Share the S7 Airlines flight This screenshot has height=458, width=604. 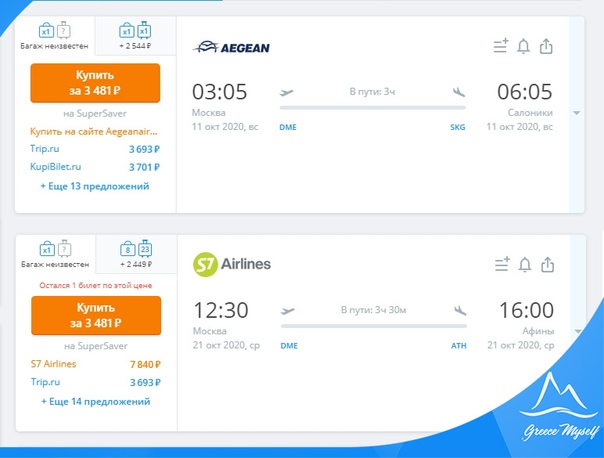(x=547, y=265)
